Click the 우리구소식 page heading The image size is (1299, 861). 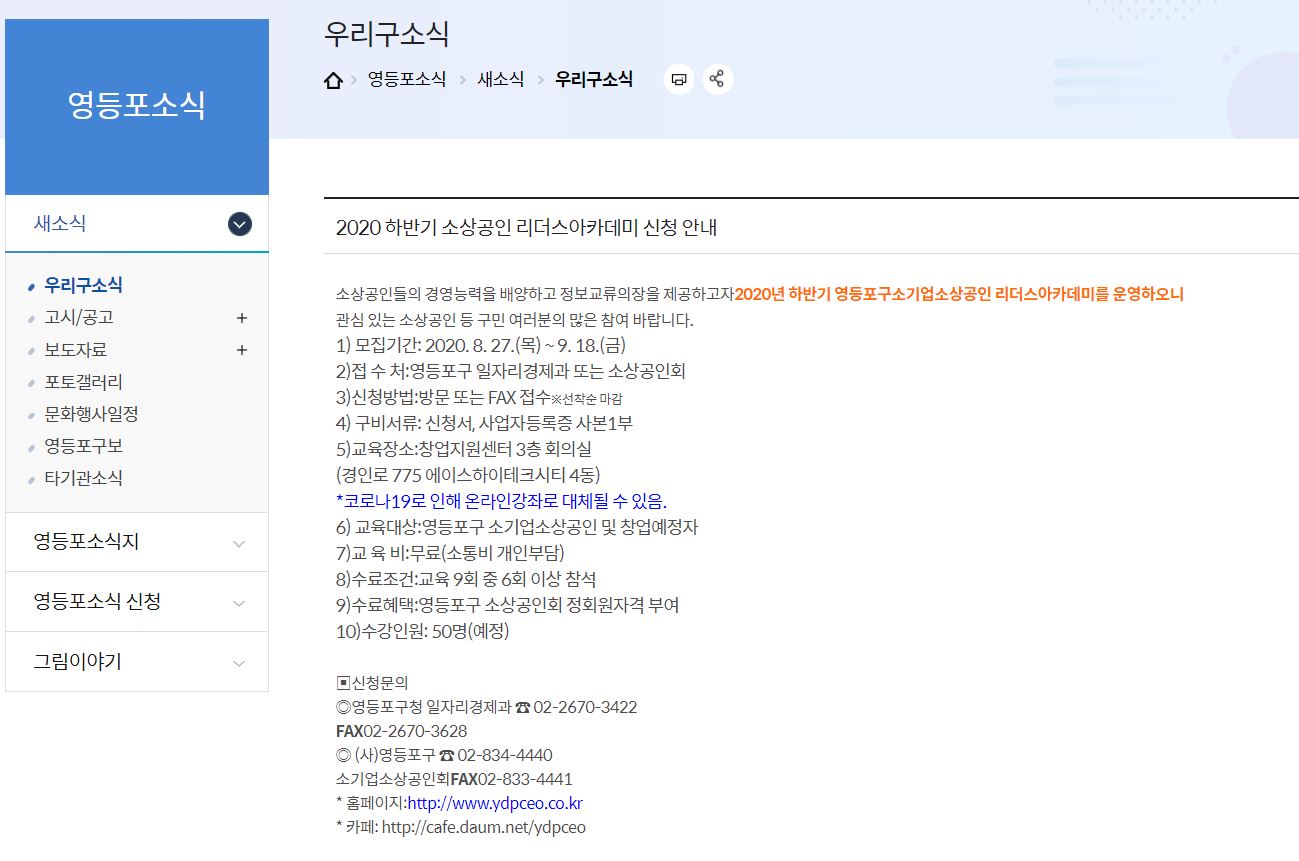tap(387, 34)
